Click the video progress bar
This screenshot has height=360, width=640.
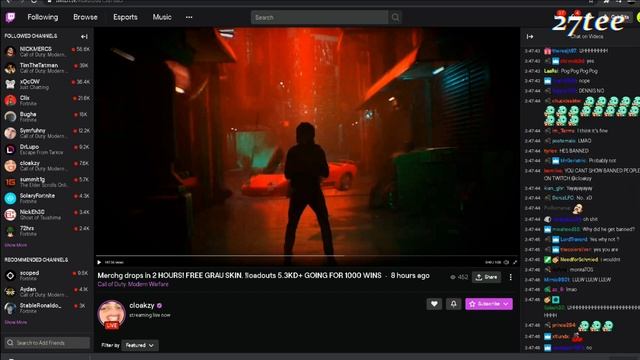[307, 256]
